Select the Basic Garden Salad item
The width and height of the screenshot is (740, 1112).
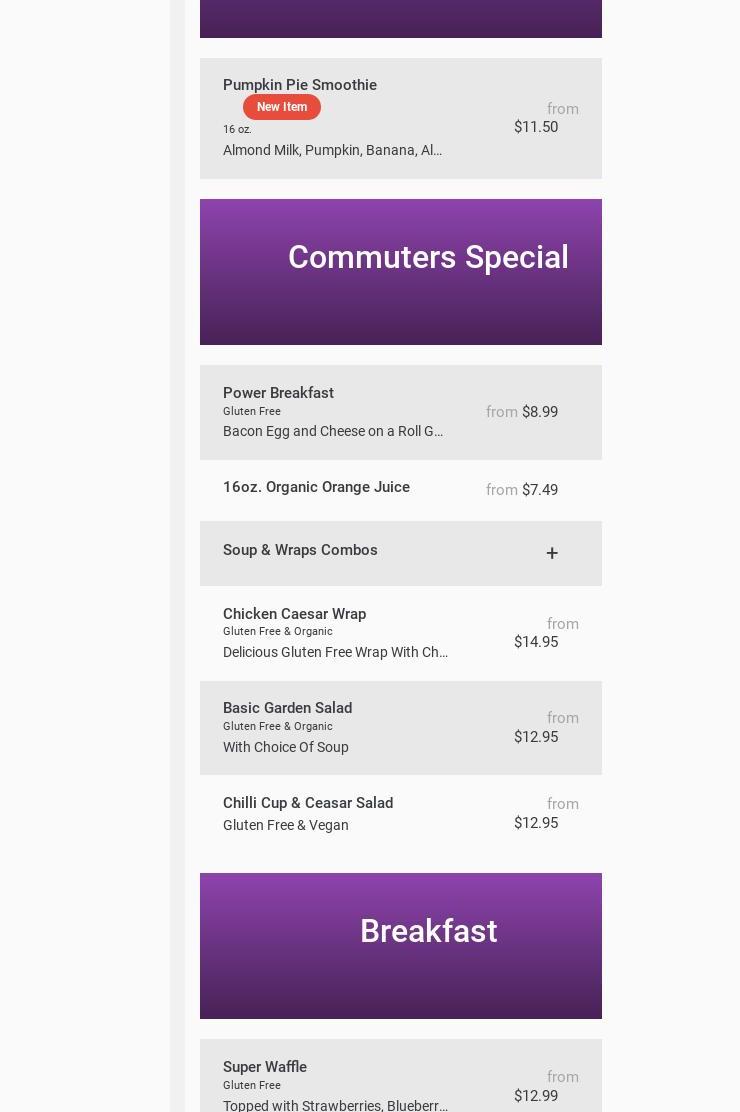tap(287, 708)
